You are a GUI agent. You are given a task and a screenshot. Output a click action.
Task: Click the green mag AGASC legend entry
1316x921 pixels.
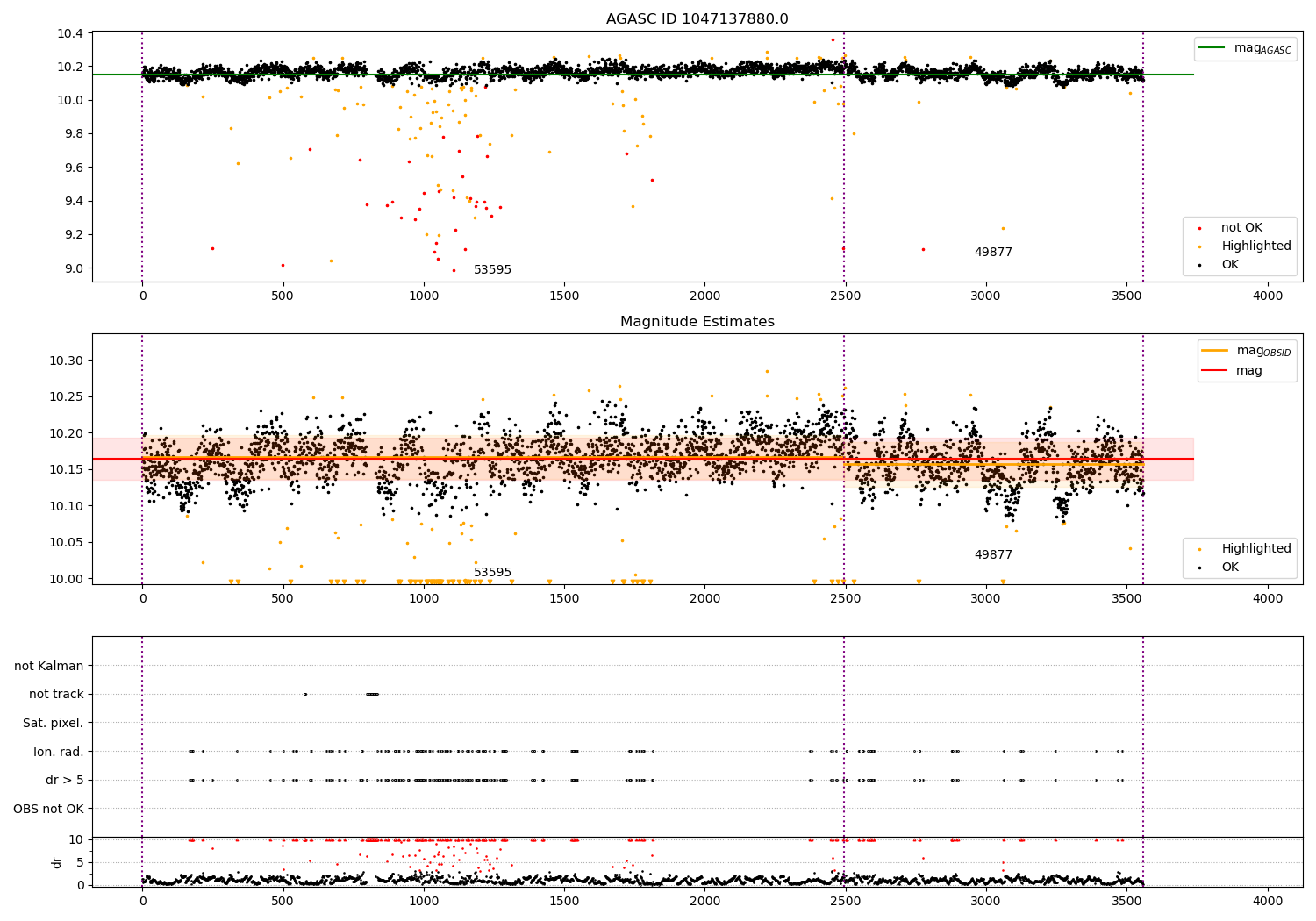click(x=1246, y=48)
